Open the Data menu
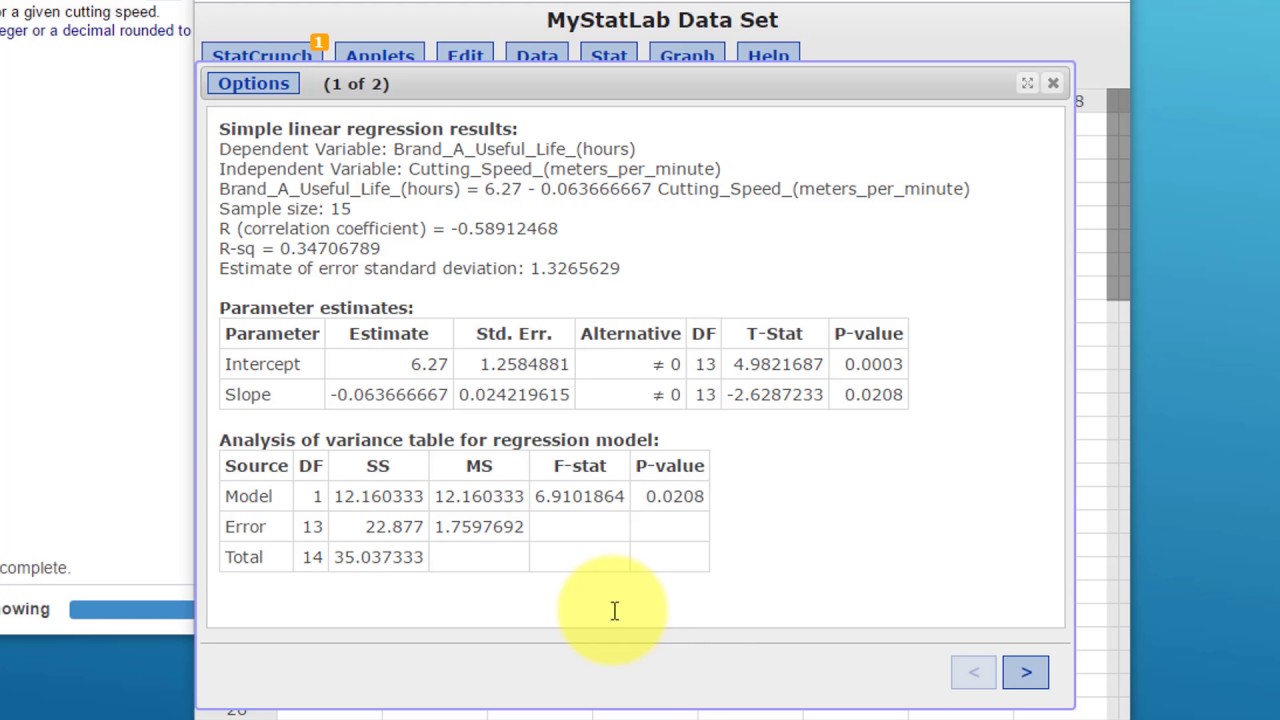The image size is (1280, 720). [x=537, y=55]
